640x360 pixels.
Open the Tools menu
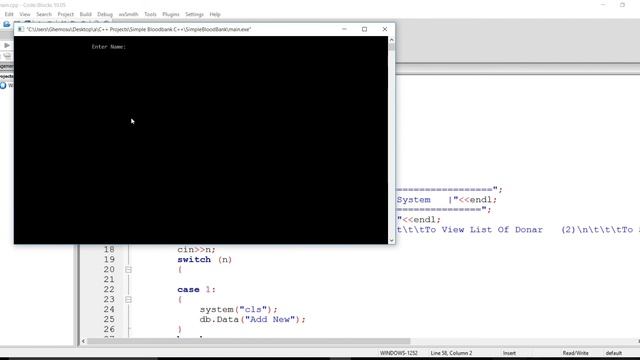[150, 14]
